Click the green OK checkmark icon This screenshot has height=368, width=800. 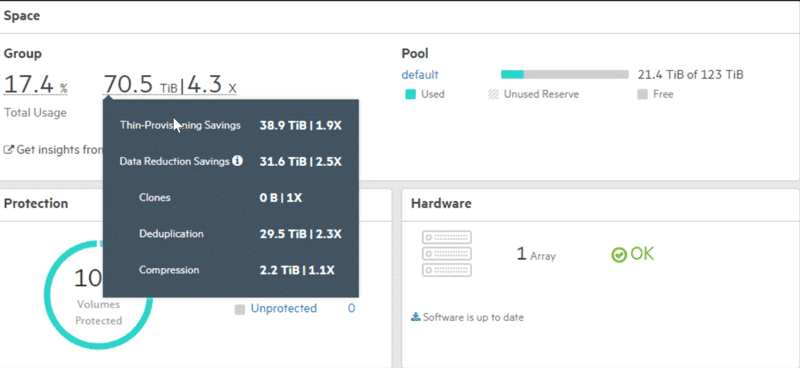(619, 255)
